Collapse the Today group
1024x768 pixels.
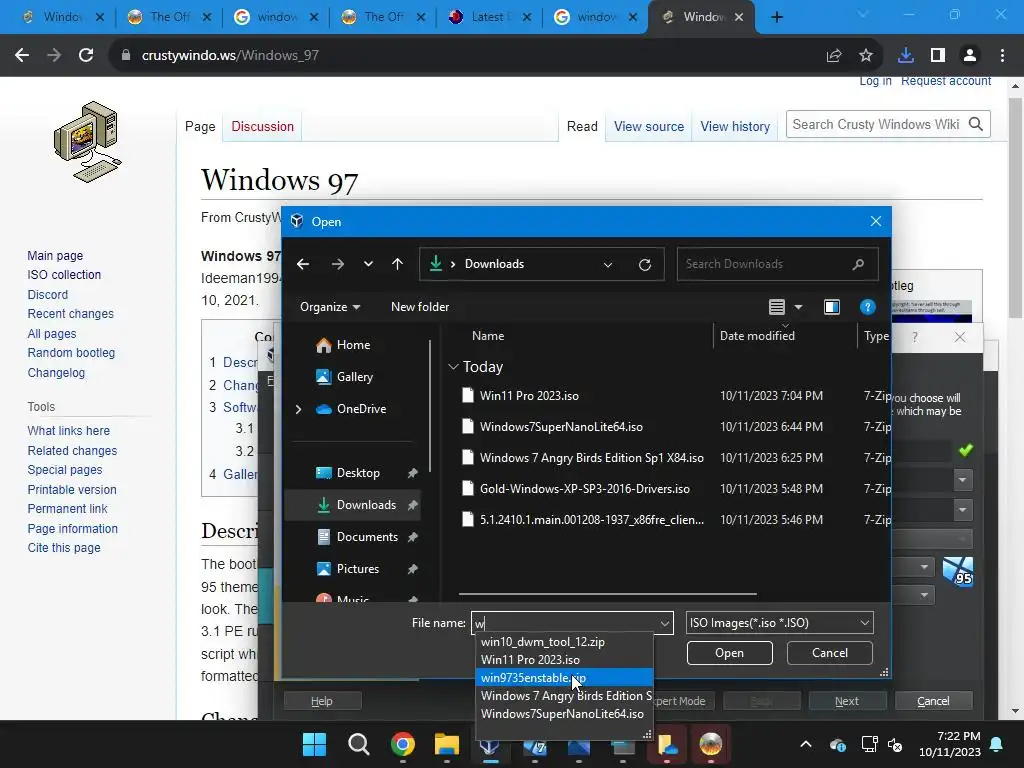tap(453, 367)
